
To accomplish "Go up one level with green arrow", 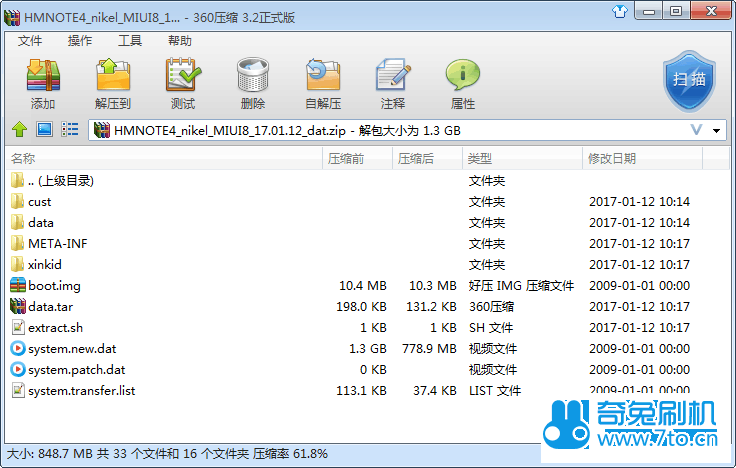I will (x=19, y=130).
